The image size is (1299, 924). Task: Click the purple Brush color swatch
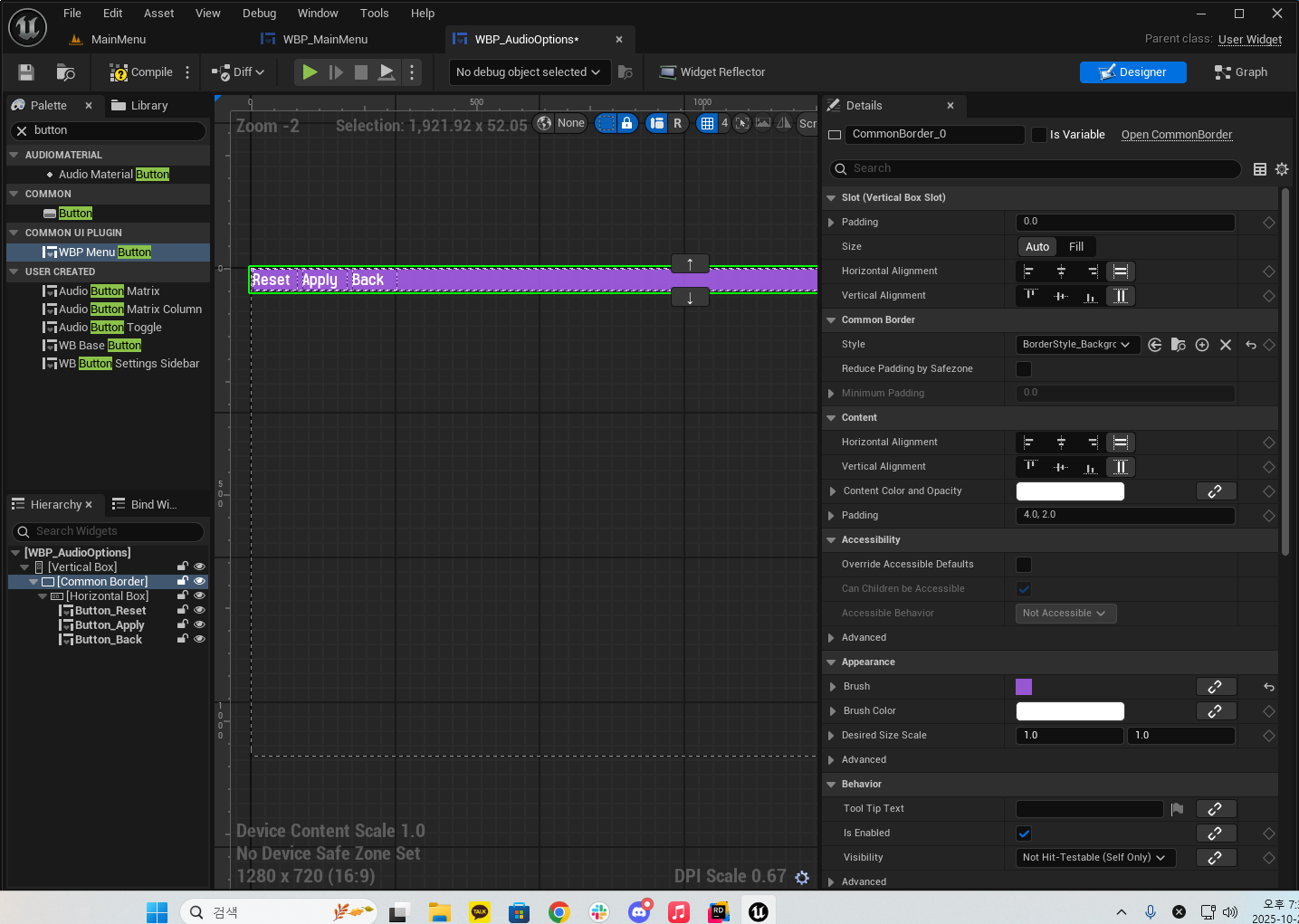pyautogui.click(x=1024, y=687)
